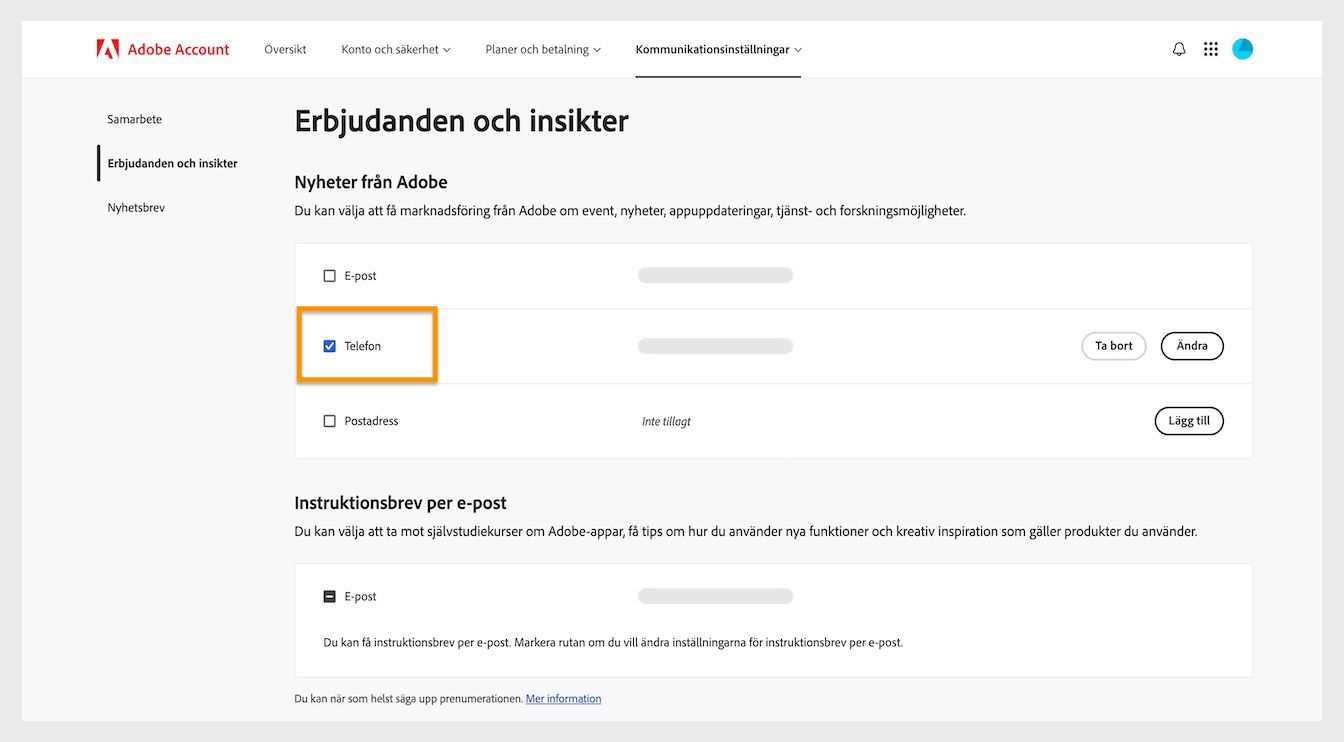Screen dimensions: 1344x742
Task: Open the profile avatar menu
Action: [x=1242, y=48]
